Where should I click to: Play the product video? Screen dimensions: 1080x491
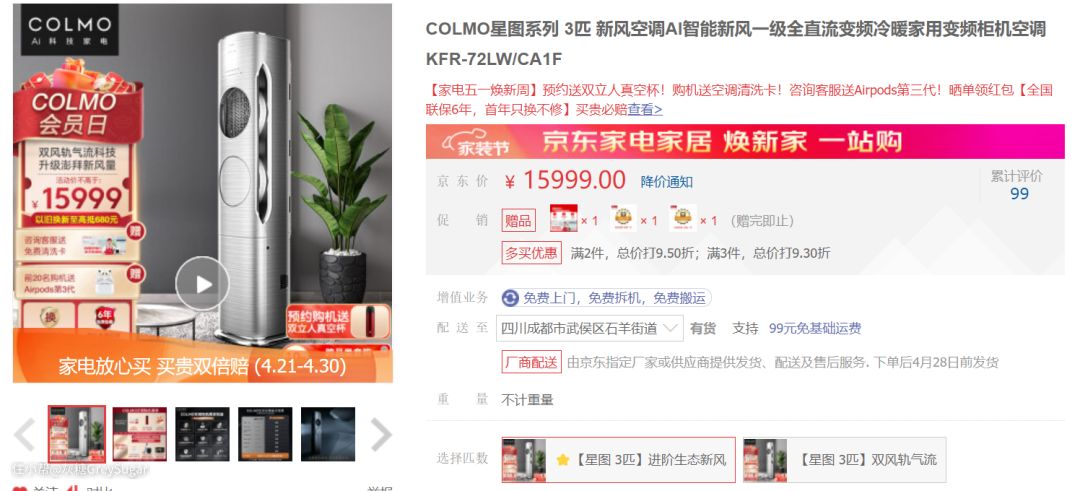click(x=201, y=284)
